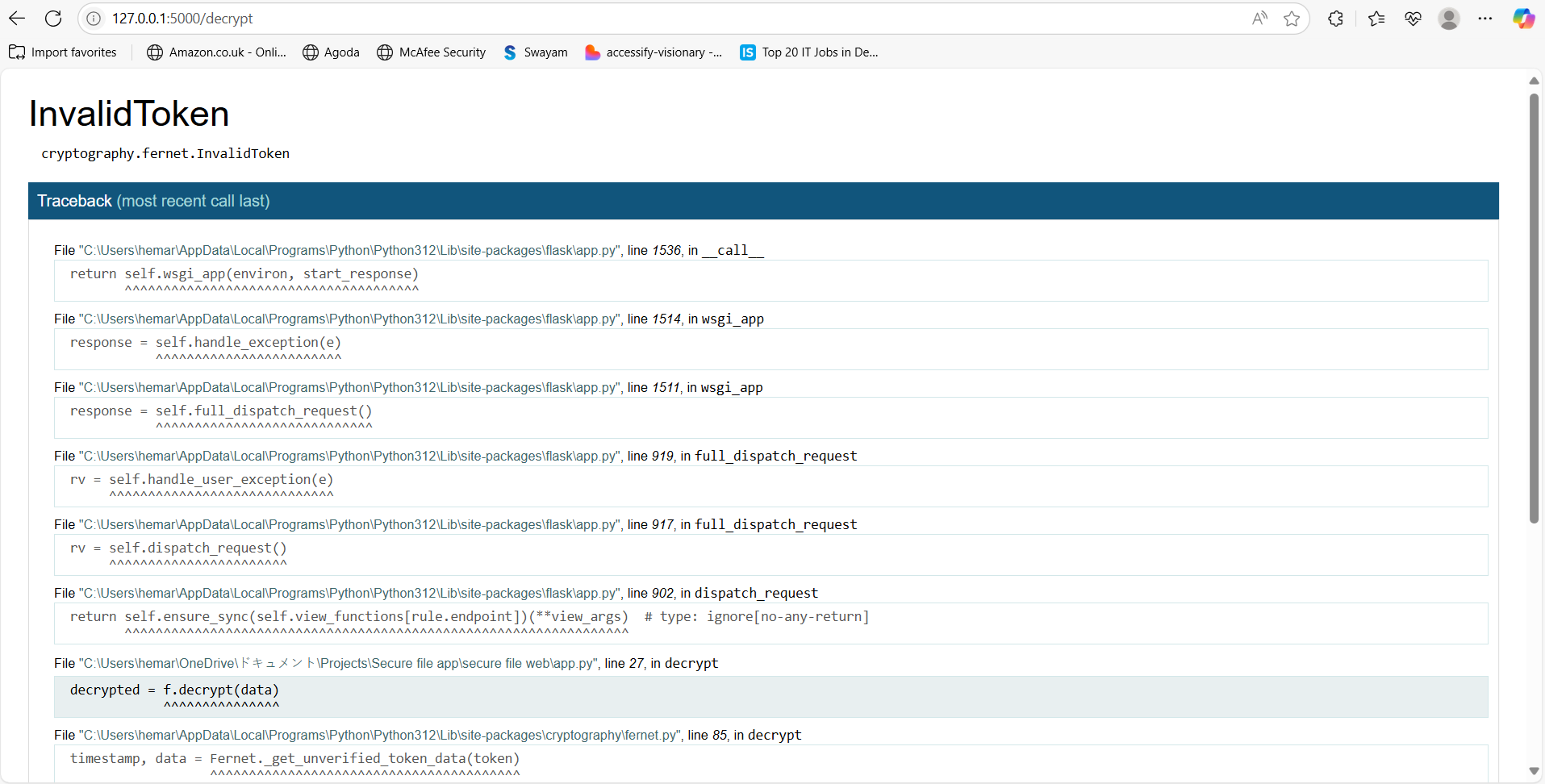Click the browser Back arrow
Screen dimensions: 1545x784
point(17,18)
